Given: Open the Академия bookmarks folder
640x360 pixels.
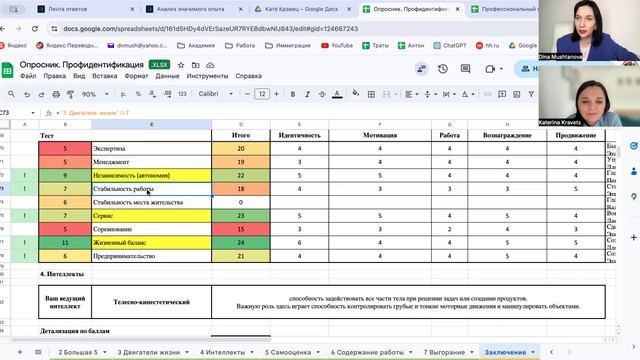Looking at the screenshot, I should pos(196,45).
